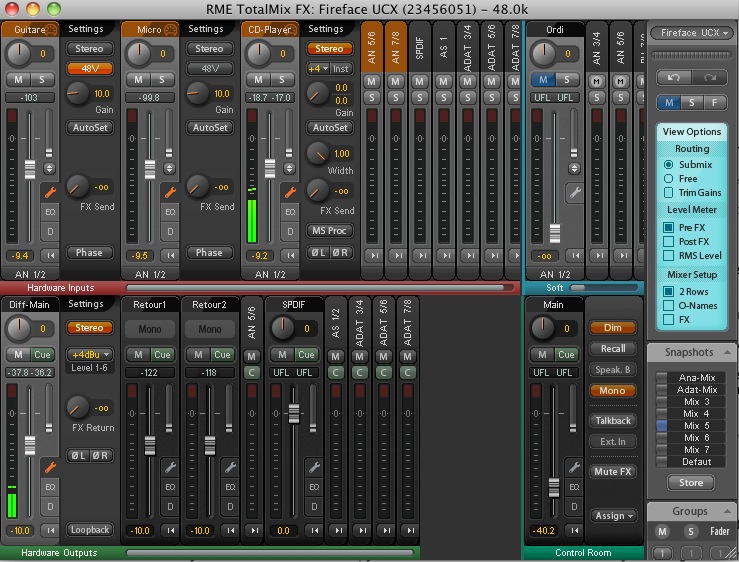Click the undo arrow icon

(674, 77)
